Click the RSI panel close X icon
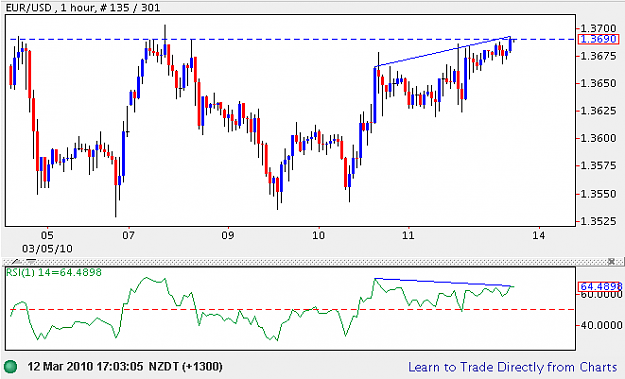Screen dimensions: 625x379 (611, 261)
